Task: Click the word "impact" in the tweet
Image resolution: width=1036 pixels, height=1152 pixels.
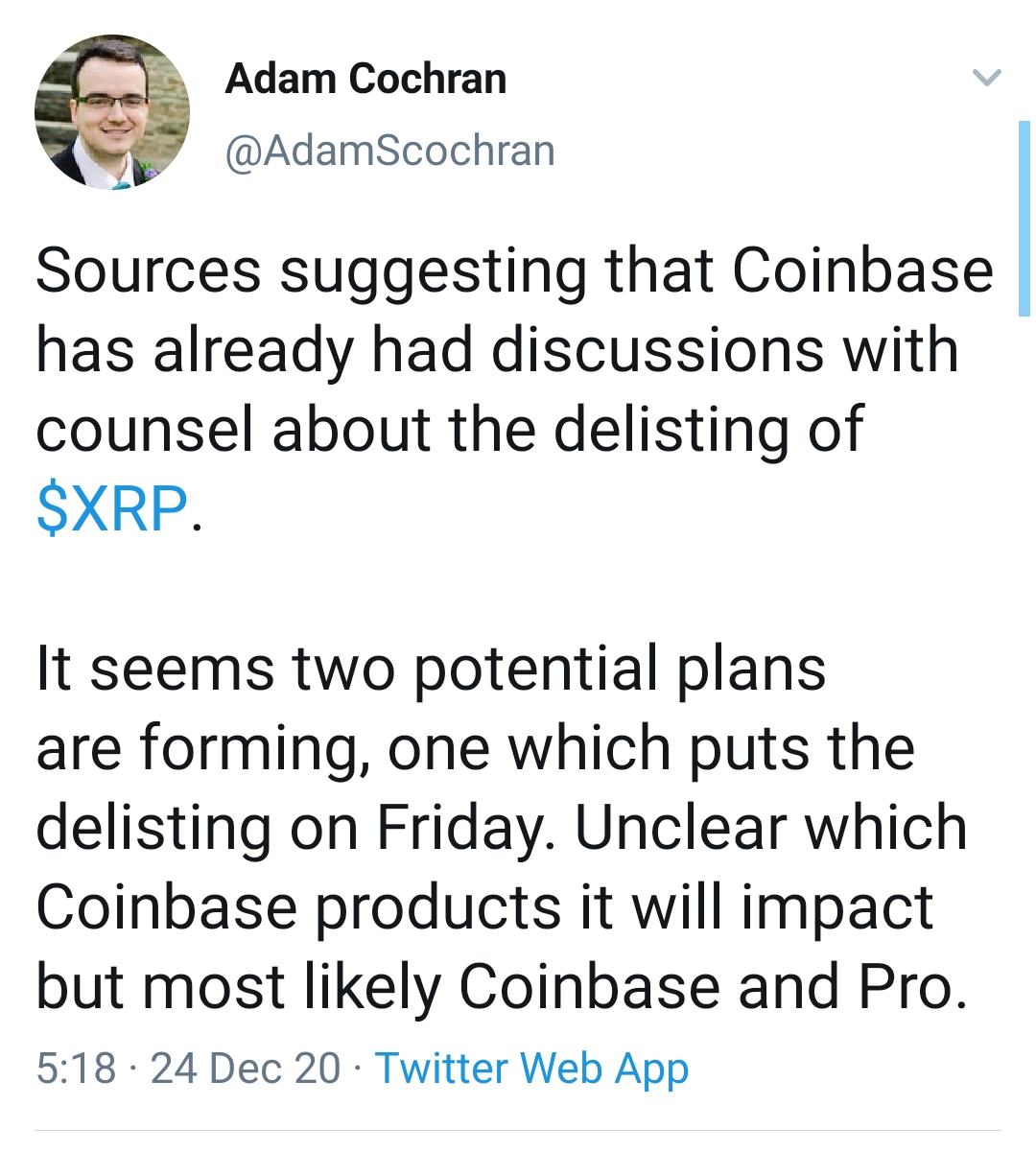Action: 836,907
